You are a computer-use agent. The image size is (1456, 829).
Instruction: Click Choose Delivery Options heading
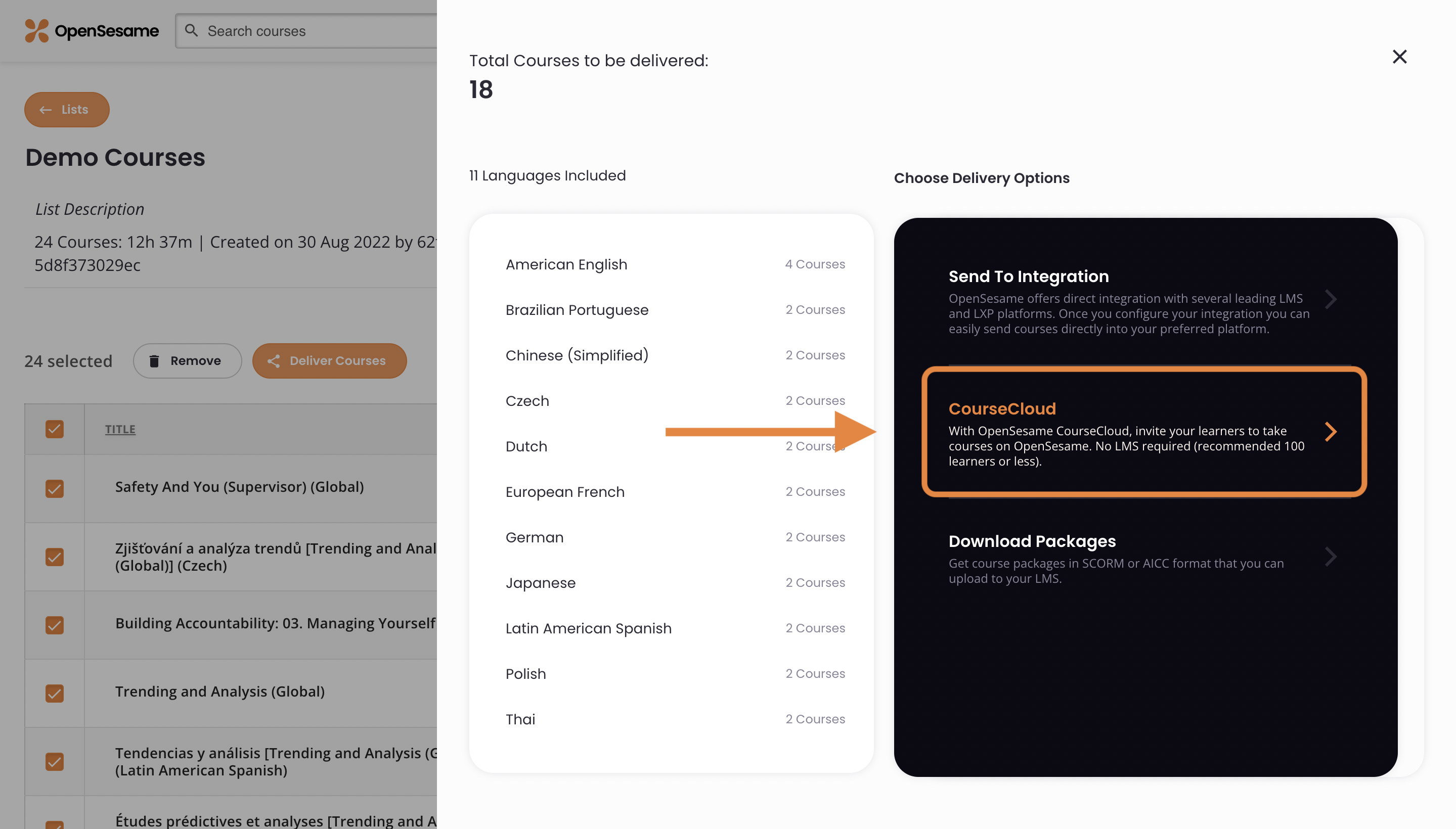coord(982,178)
